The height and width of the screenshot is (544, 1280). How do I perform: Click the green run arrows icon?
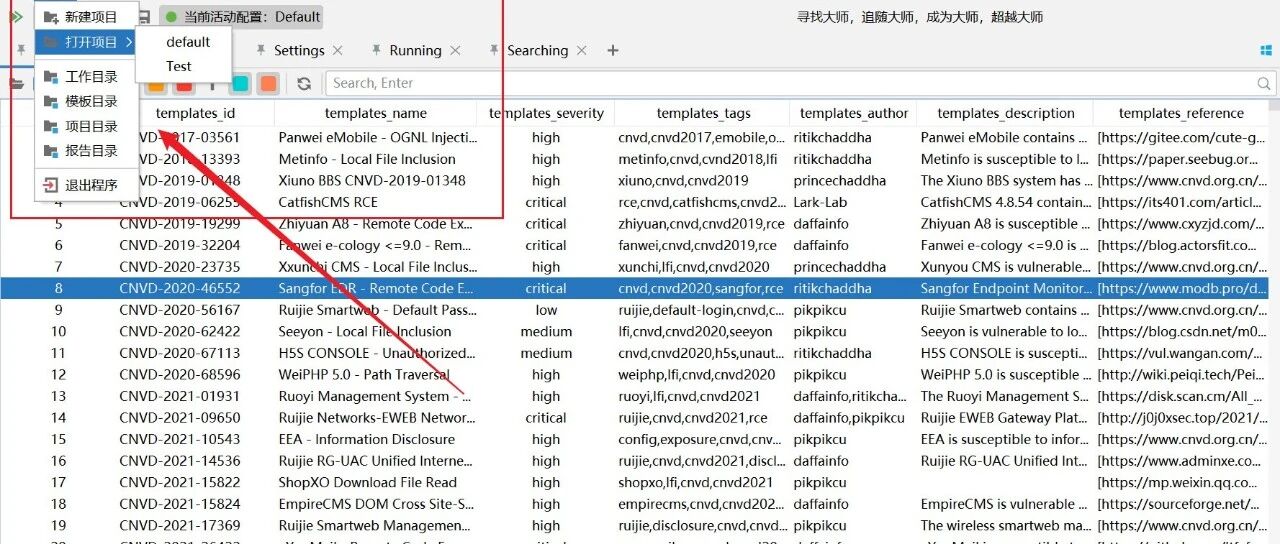tap(16, 17)
